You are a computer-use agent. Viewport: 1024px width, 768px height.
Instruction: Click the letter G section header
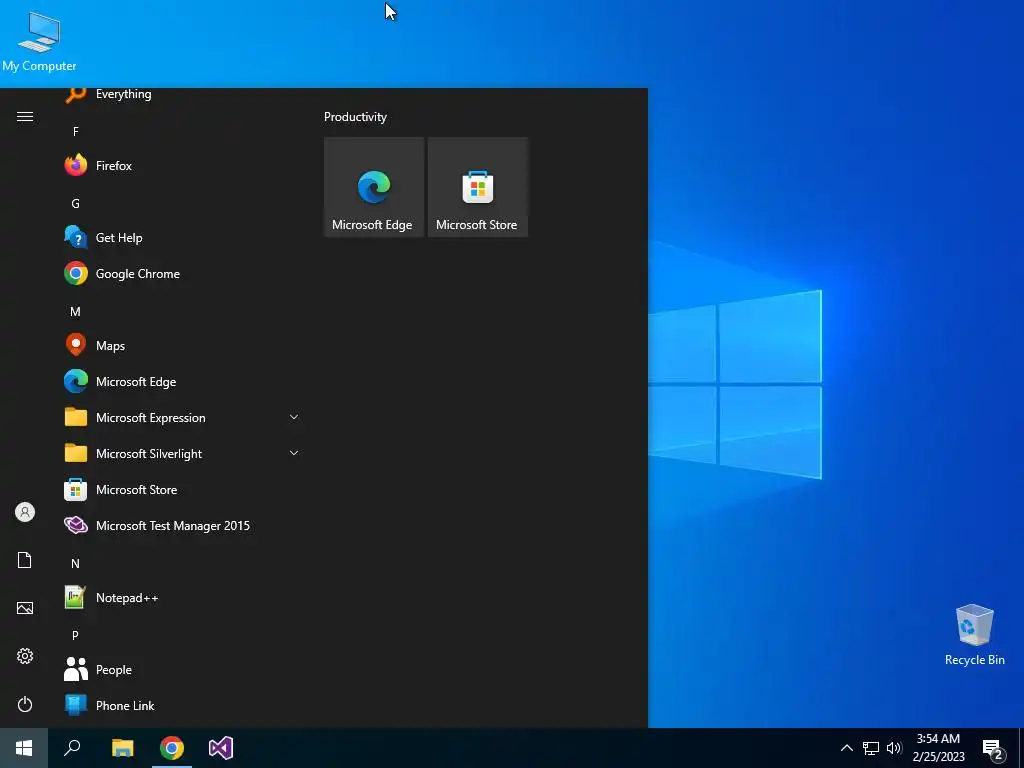(76, 204)
